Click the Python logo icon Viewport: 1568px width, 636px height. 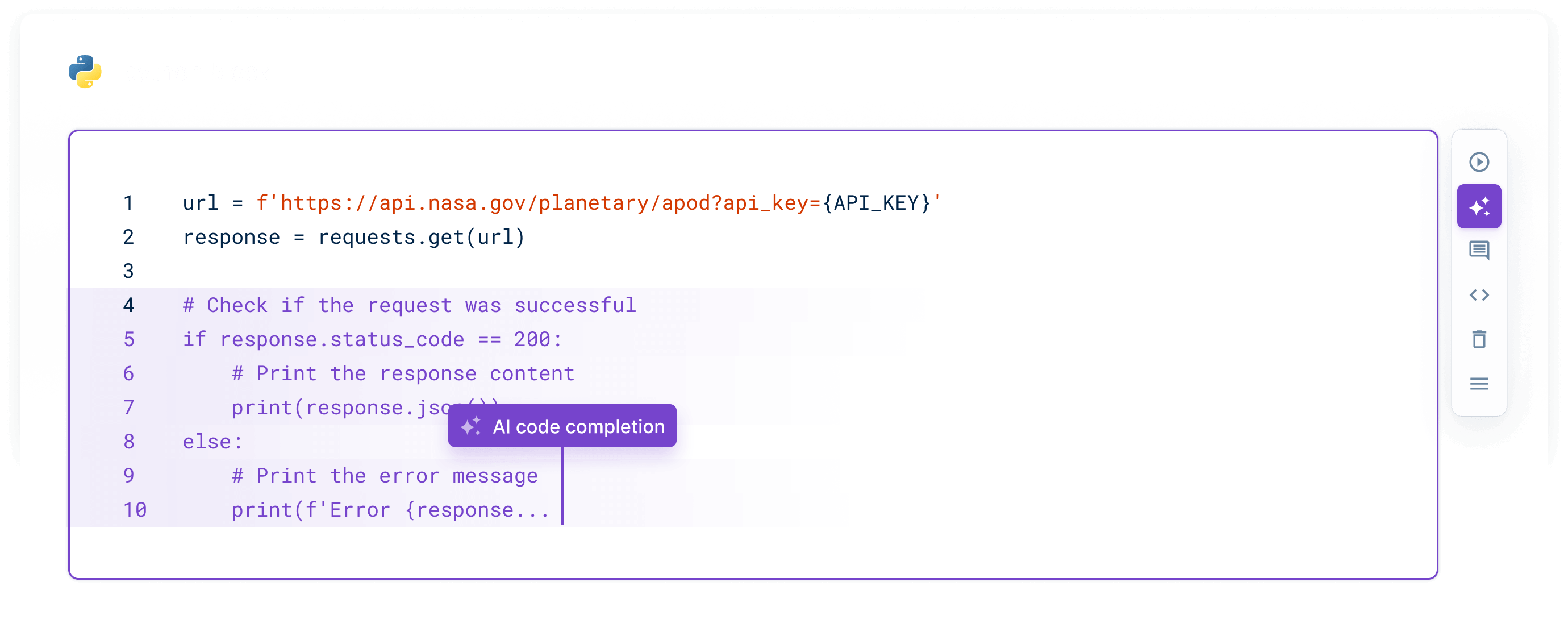point(85,71)
